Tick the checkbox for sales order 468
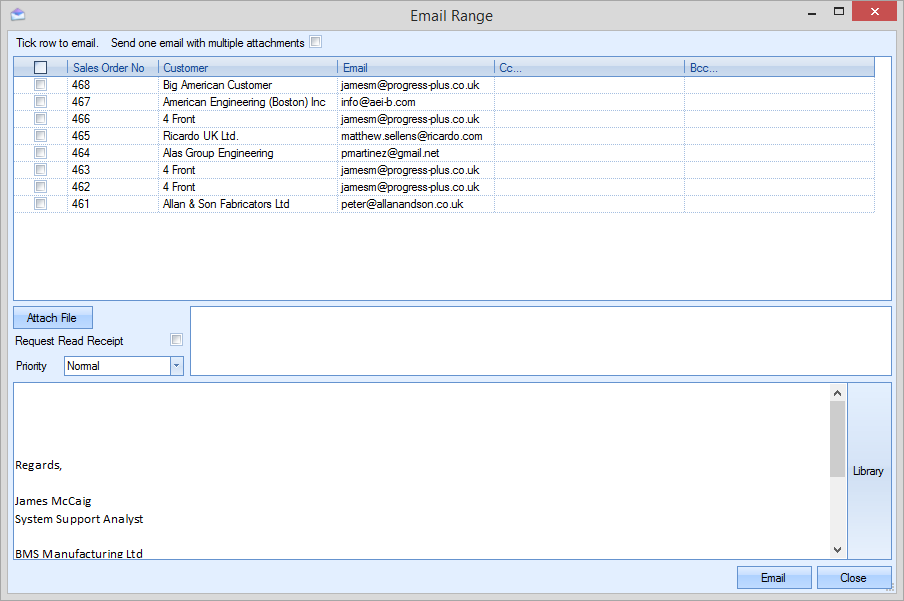Screen dimensions: 904x601 [x=41, y=85]
